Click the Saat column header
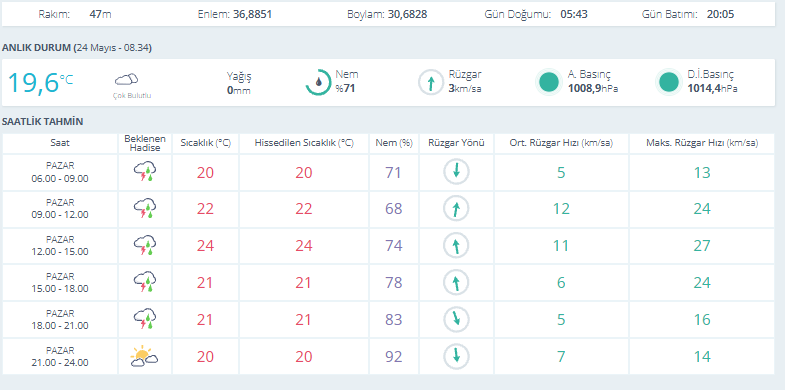The width and height of the screenshot is (785, 390). click(60, 143)
